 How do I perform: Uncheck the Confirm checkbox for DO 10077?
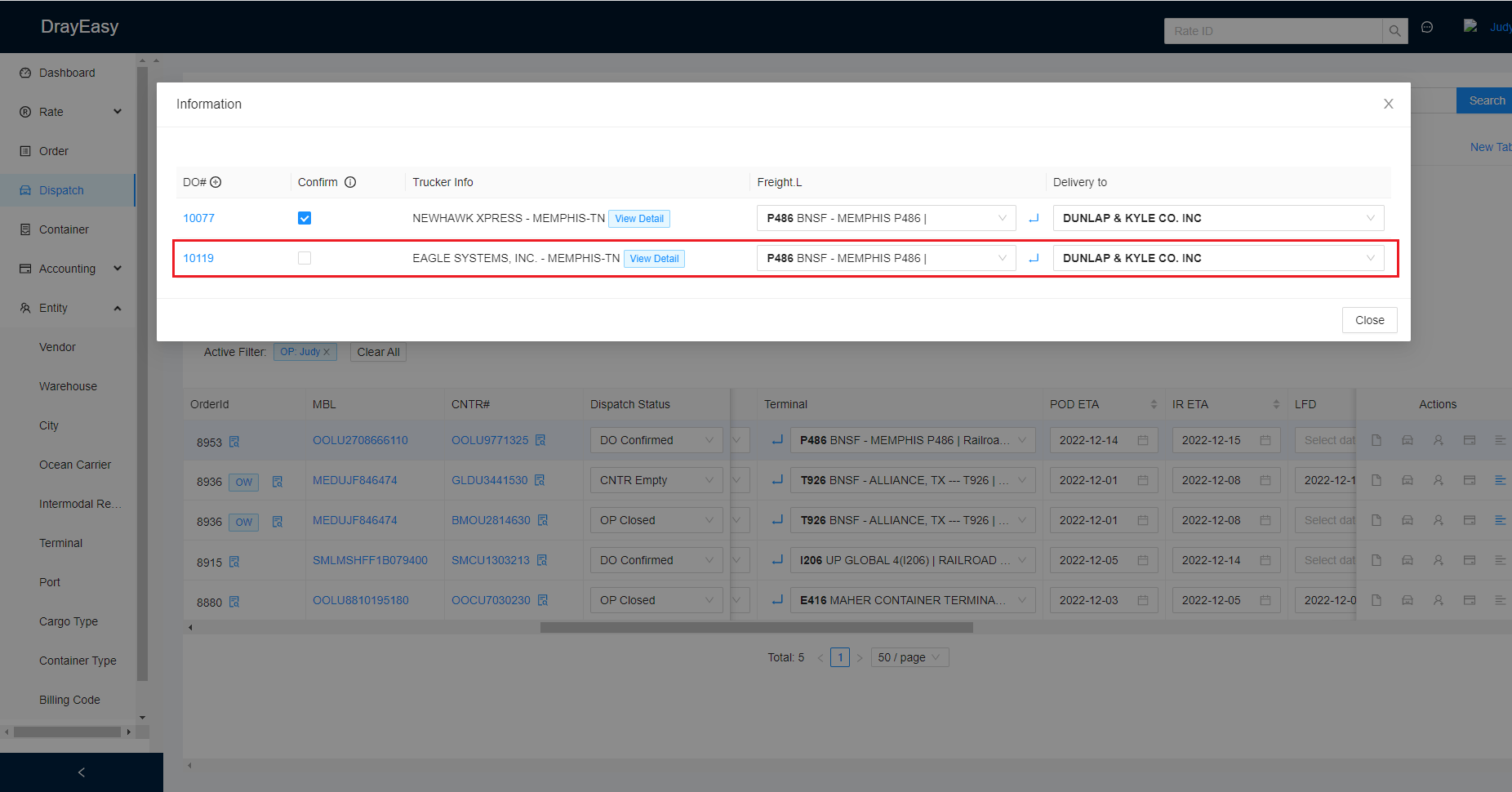pyautogui.click(x=305, y=218)
